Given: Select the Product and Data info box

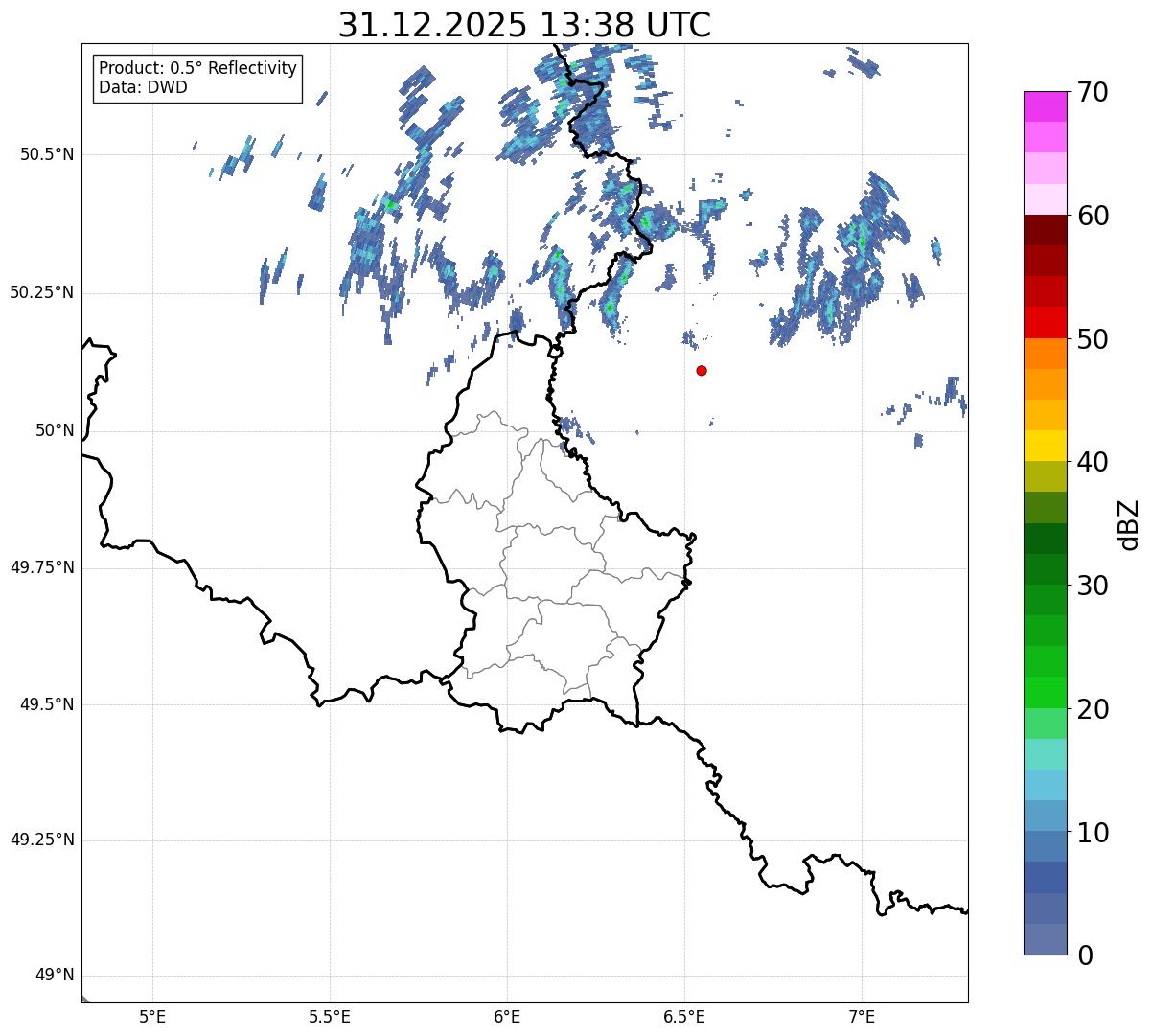Looking at the screenshot, I should click(197, 79).
